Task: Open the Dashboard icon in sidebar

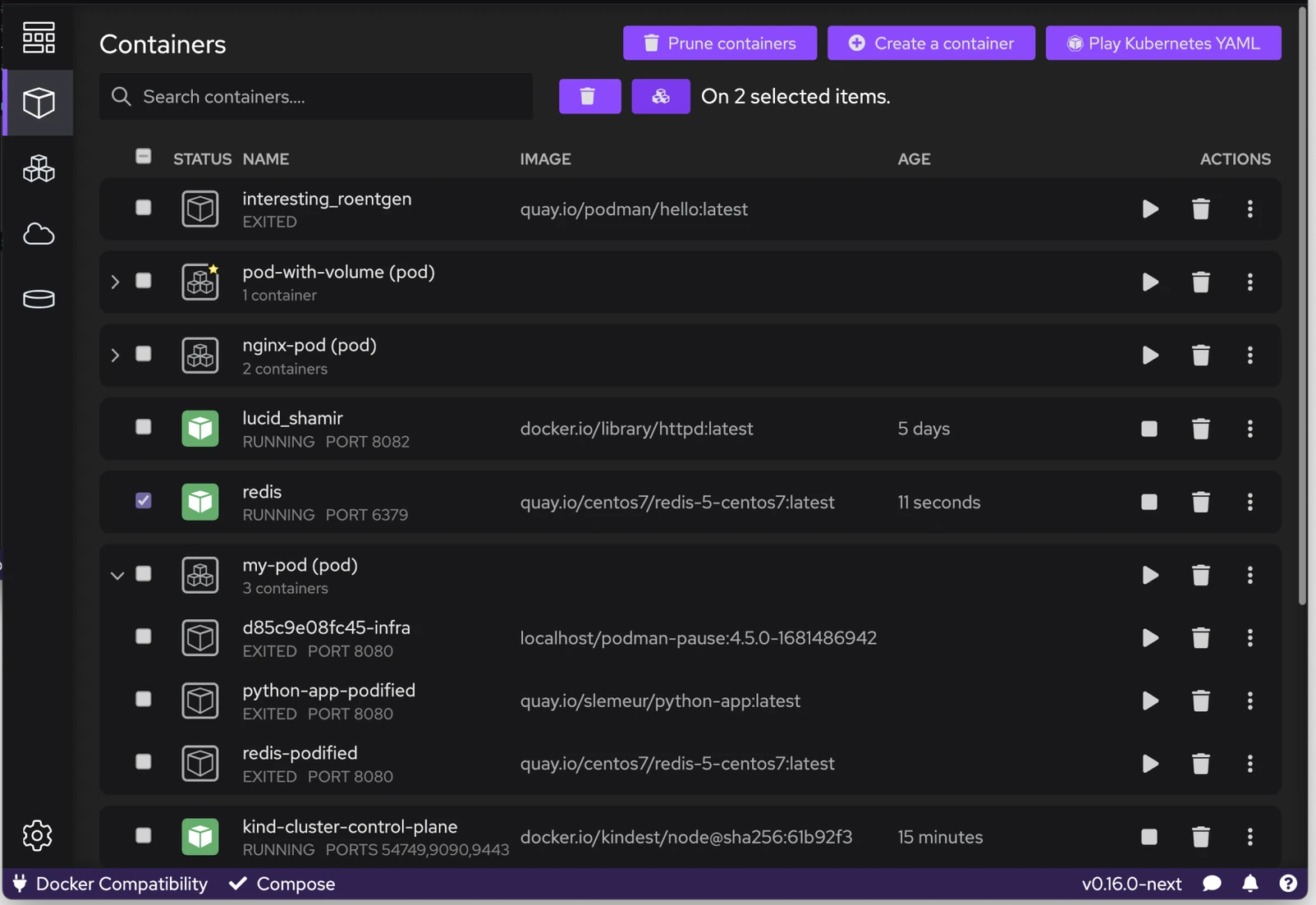Action: pyautogui.click(x=39, y=38)
